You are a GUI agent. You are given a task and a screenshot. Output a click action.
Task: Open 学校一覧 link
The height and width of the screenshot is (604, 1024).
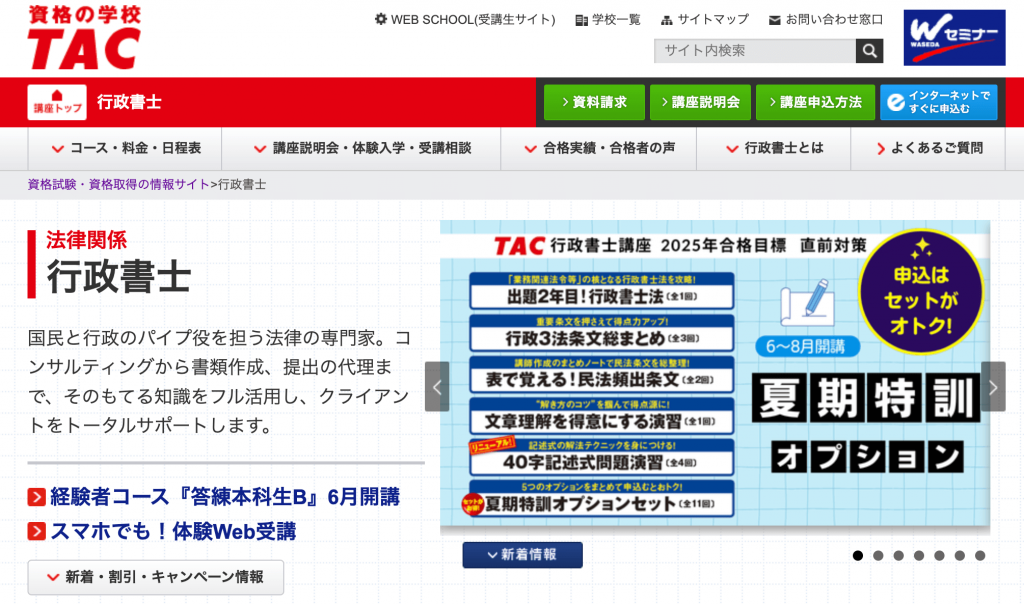tap(616, 20)
